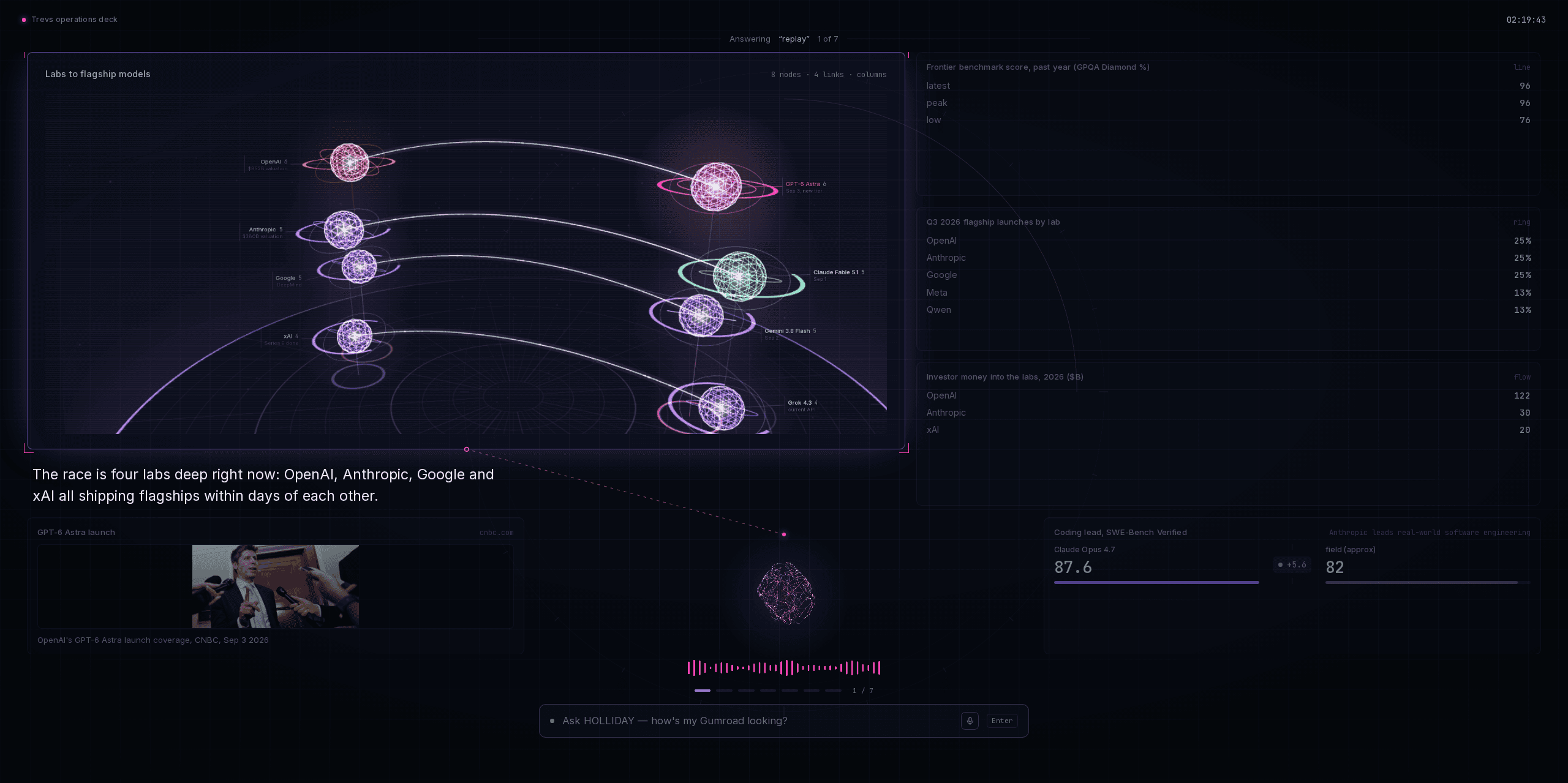Click the 'Answering "replay" 1 of 7' status
This screenshot has width=1568, height=783.
coord(783,39)
